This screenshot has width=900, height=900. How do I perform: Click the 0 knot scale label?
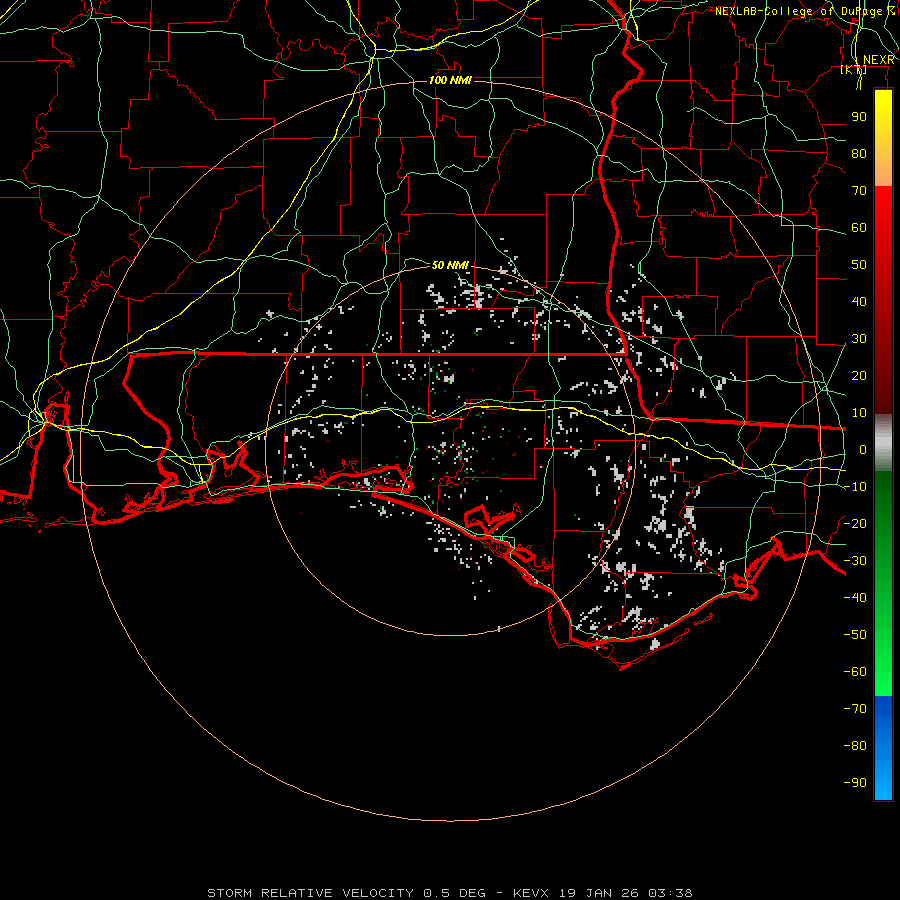pos(863,449)
